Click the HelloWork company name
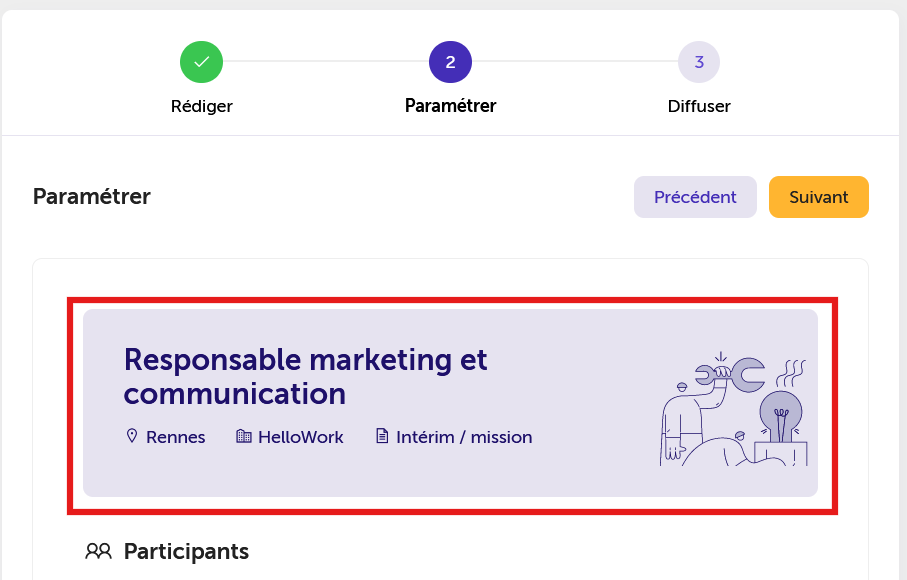The width and height of the screenshot is (907, 580). (x=301, y=437)
